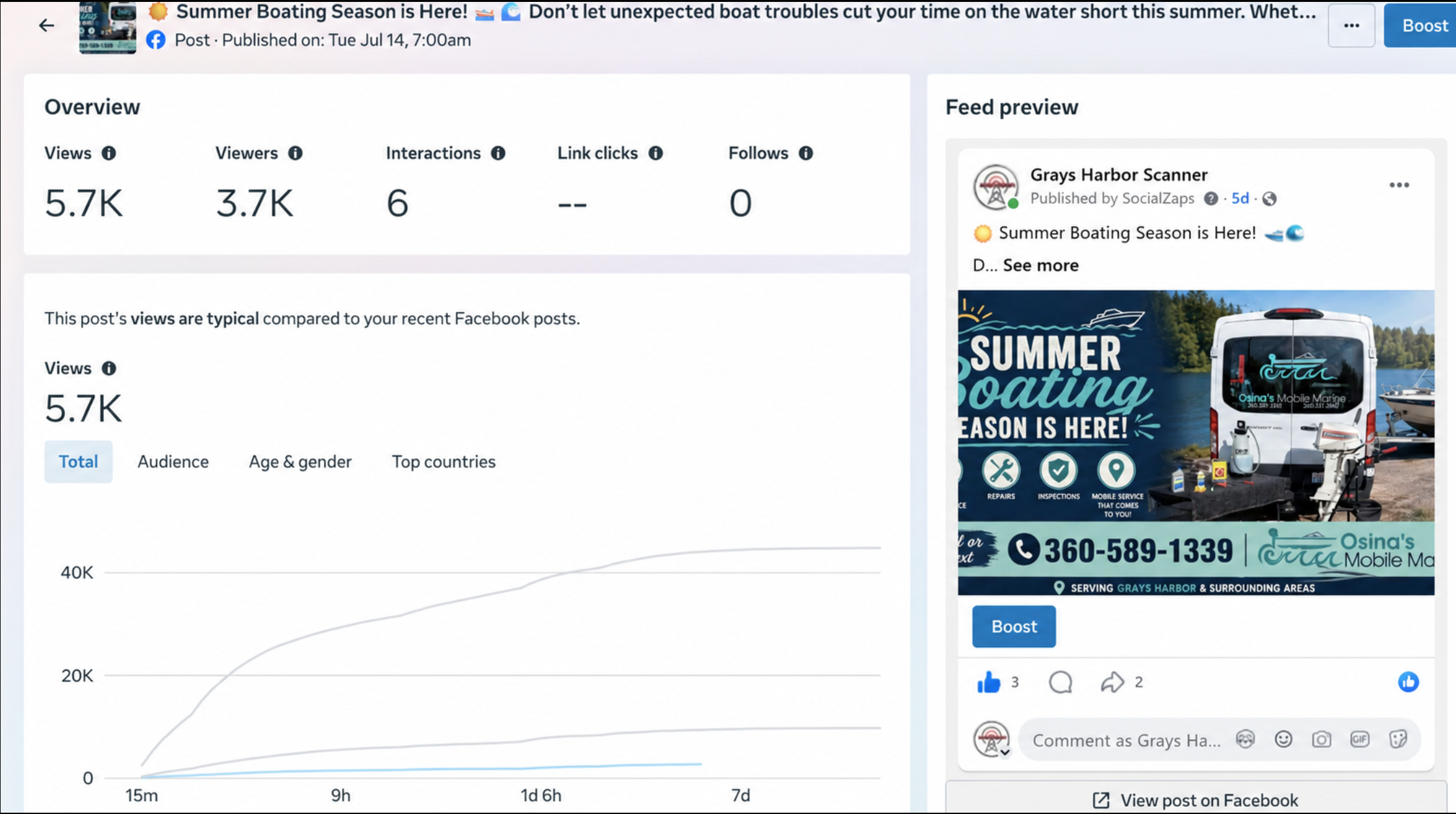Click the Grays Harbor Scanner profile picture

coord(996,187)
